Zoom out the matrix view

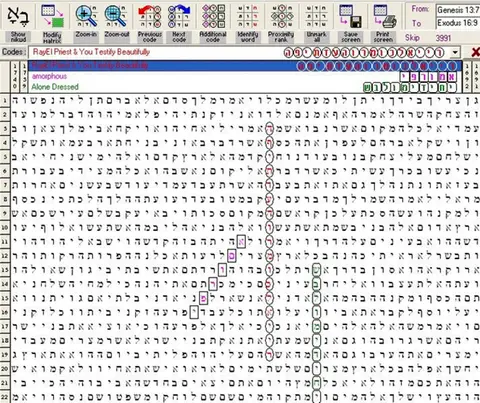pyautogui.click(x=116, y=16)
